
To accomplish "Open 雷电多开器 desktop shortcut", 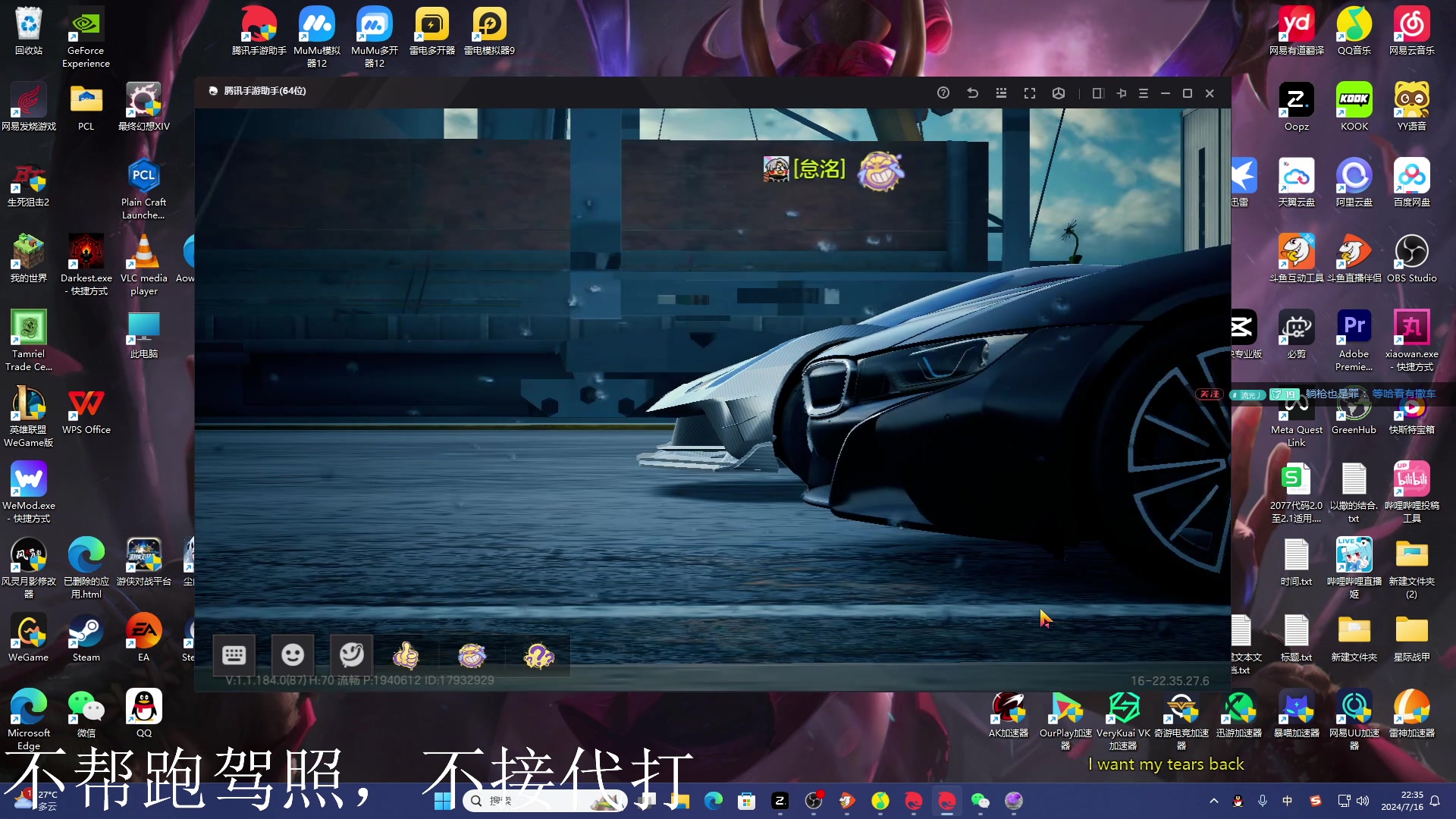I will pos(432,32).
